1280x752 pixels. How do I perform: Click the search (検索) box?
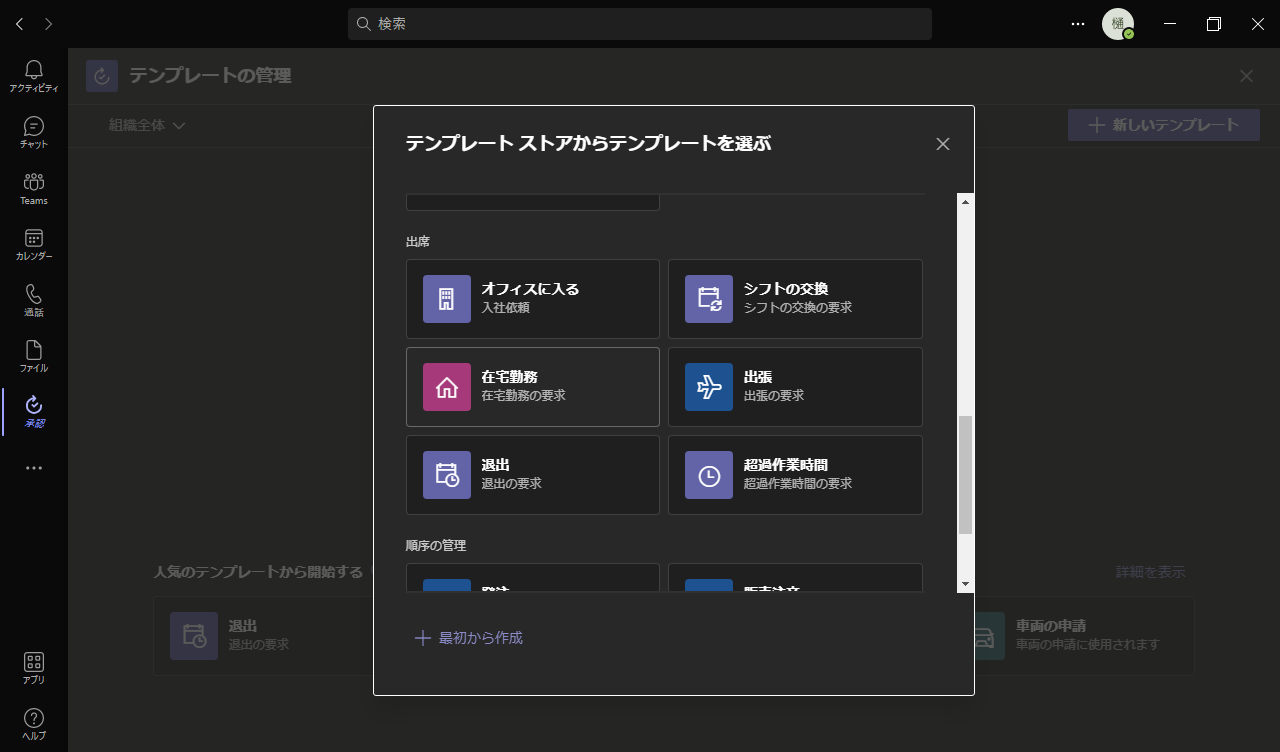click(640, 24)
